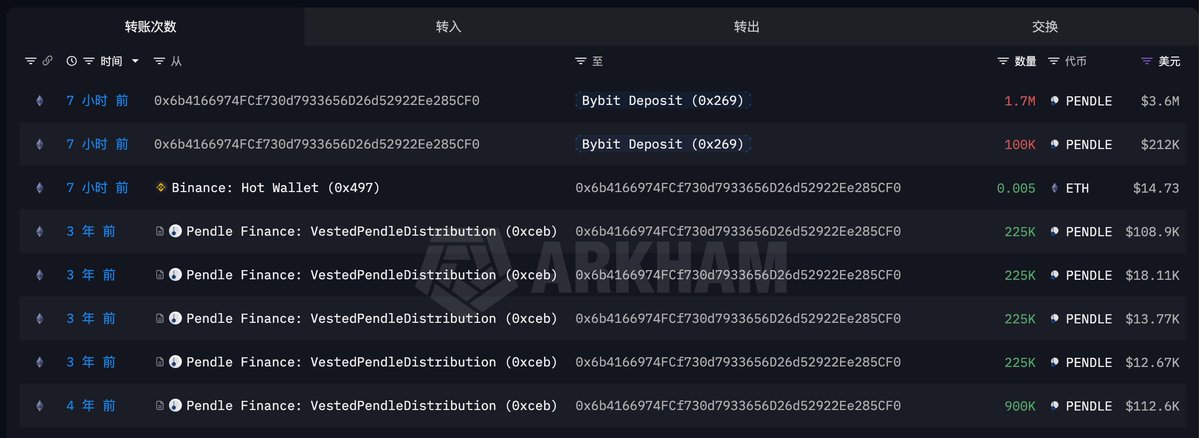Open the 从 (From) column filter
Screen dimensions: 1199x438
pyautogui.click(x=160, y=62)
